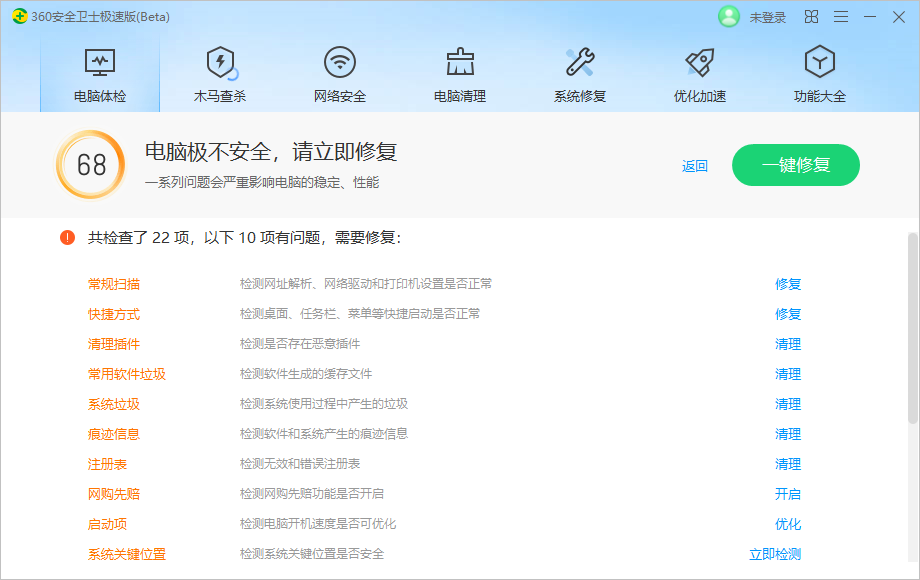Click the heading 电脑极不安全，请立即修复
Image resolution: width=920 pixels, height=580 pixels.
[x=271, y=152]
